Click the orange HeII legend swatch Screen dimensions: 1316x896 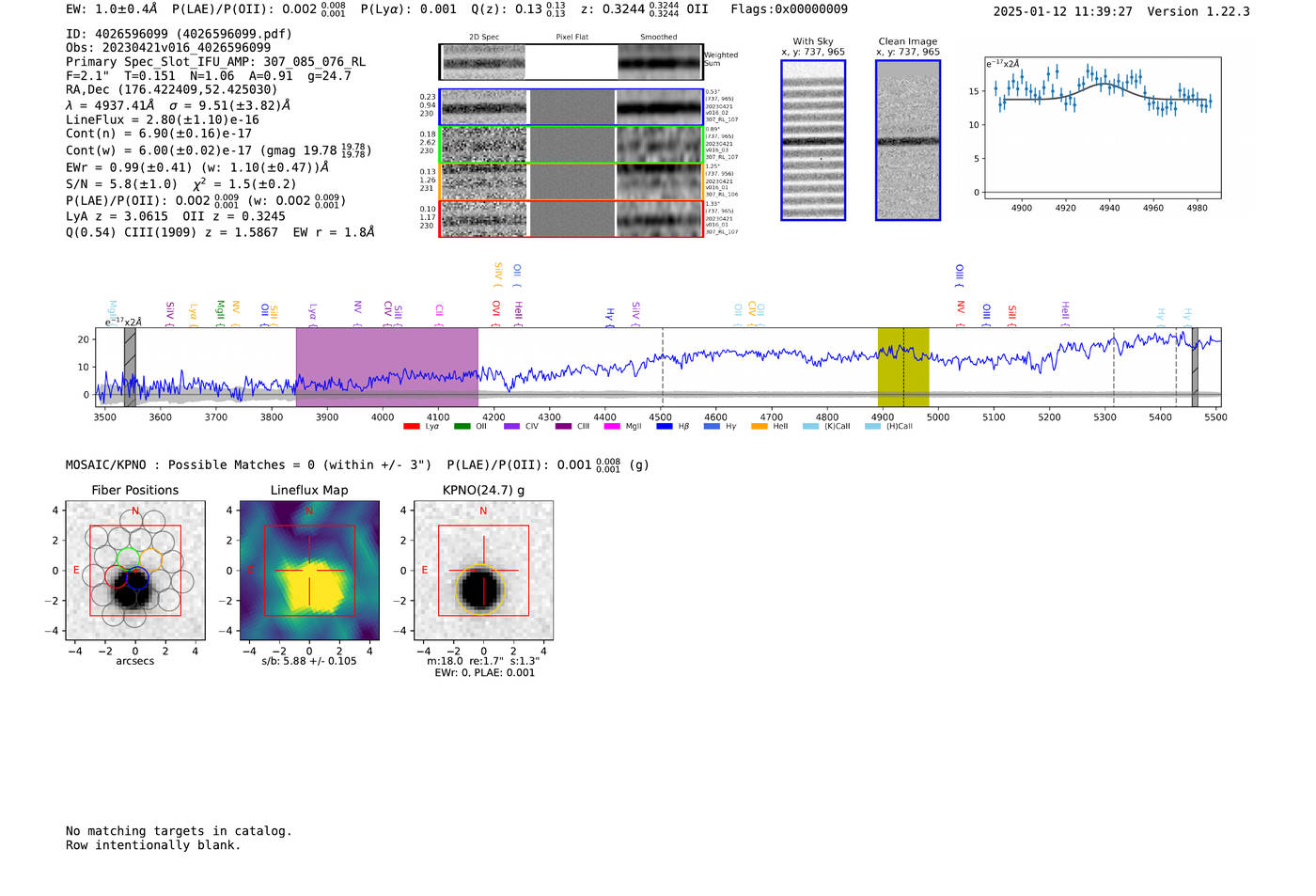click(x=759, y=426)
